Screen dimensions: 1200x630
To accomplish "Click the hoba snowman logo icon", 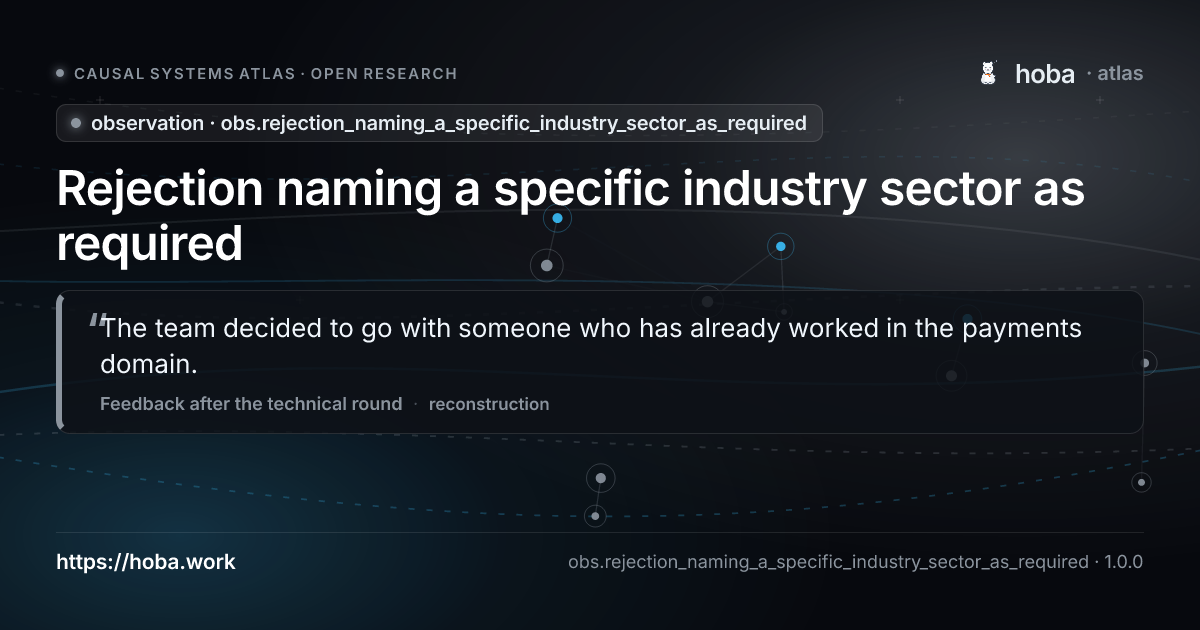I will click(x=988, y=73).
